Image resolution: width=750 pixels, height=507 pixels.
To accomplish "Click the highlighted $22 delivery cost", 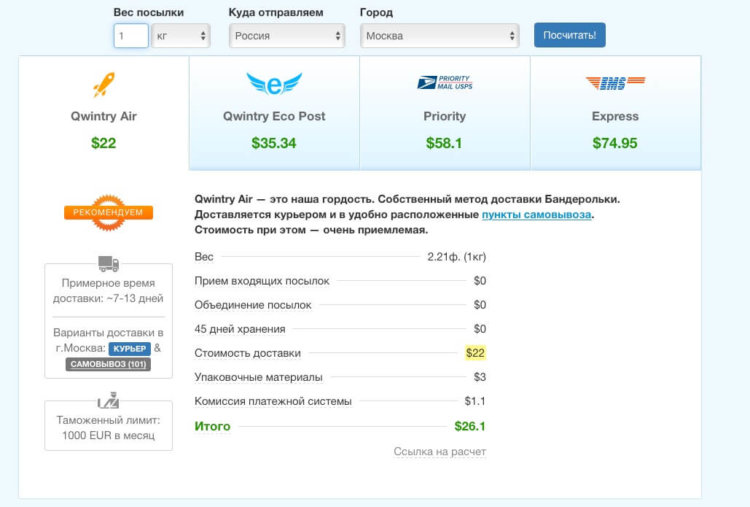I will pos(475,353).
